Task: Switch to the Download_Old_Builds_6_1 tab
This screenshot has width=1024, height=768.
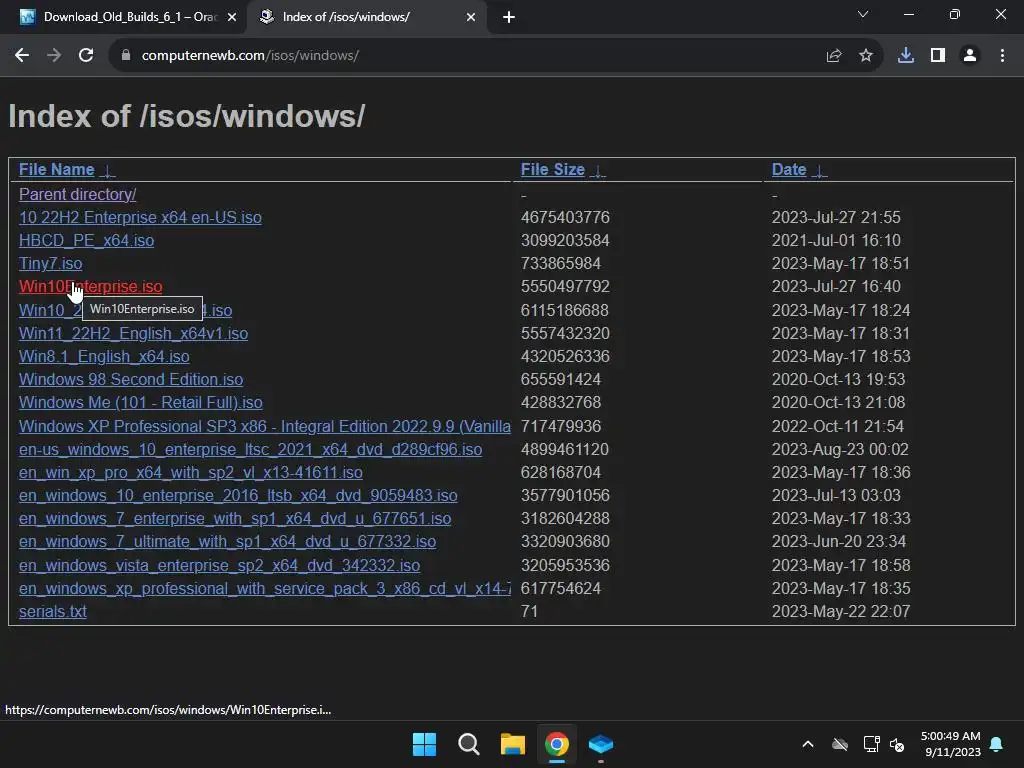Action: point(123,17)
